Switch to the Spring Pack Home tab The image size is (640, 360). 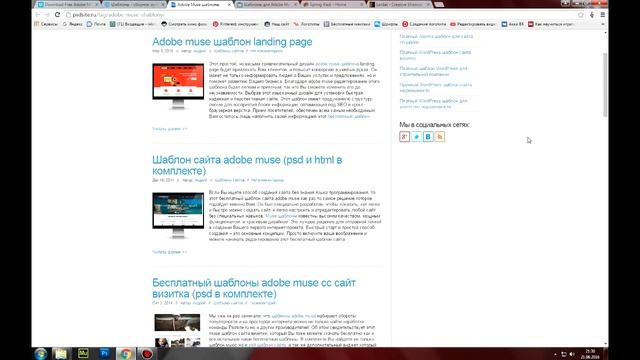333,4
